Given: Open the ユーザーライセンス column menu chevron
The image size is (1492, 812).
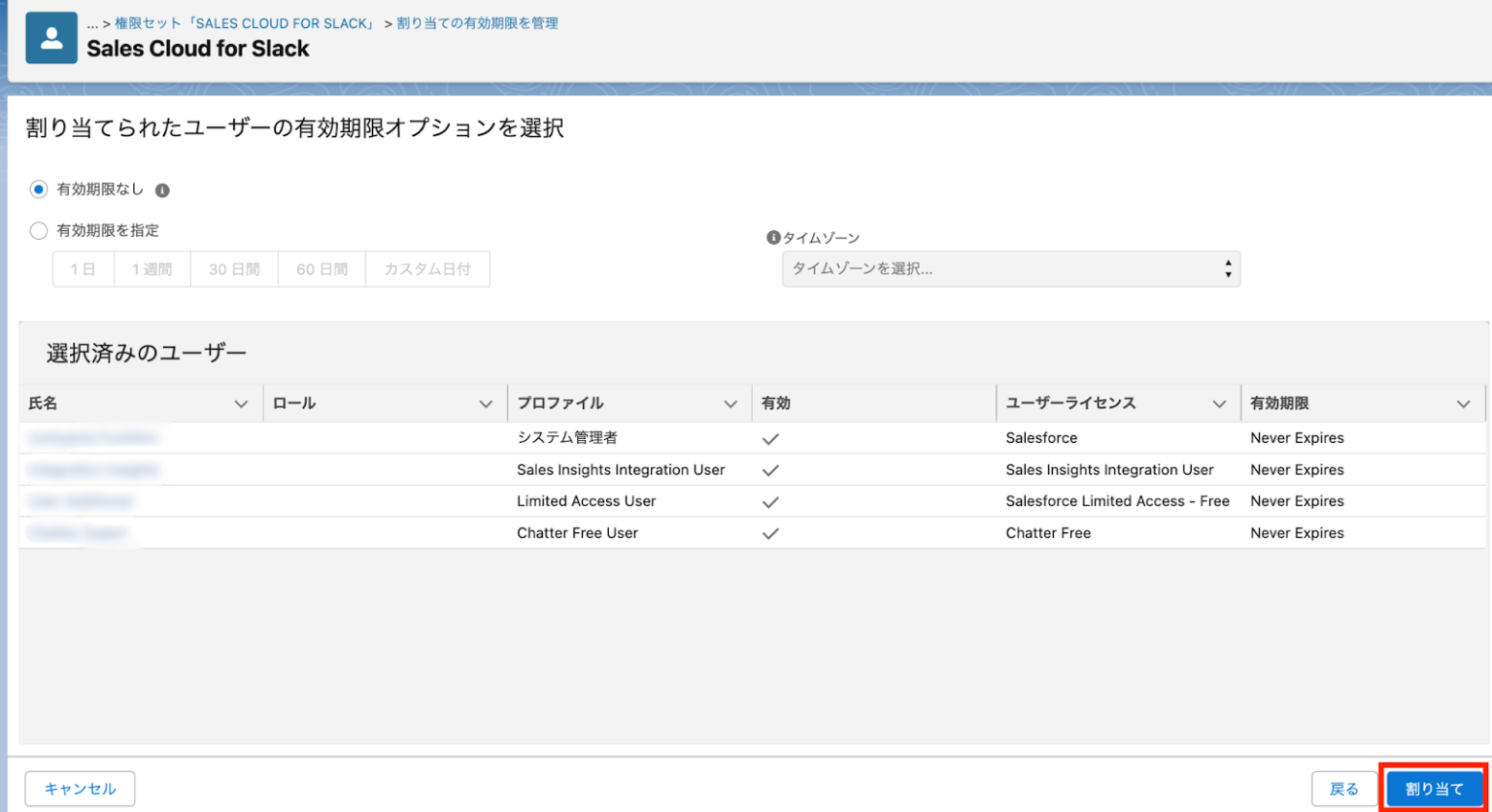Looking at the screenshot, I should [1219, 404].
